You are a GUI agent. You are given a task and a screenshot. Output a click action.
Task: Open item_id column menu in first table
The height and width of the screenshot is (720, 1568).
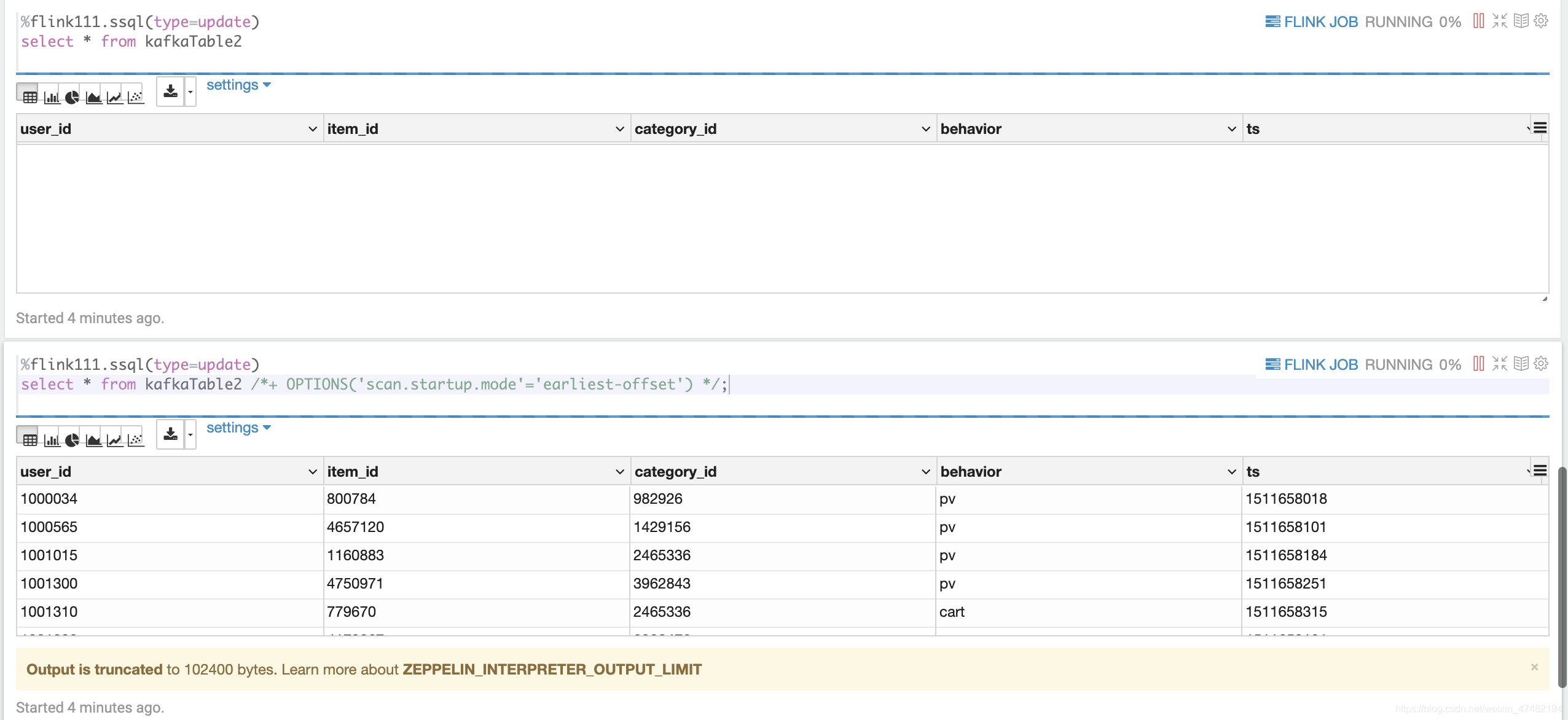click(x=620, y=129)
